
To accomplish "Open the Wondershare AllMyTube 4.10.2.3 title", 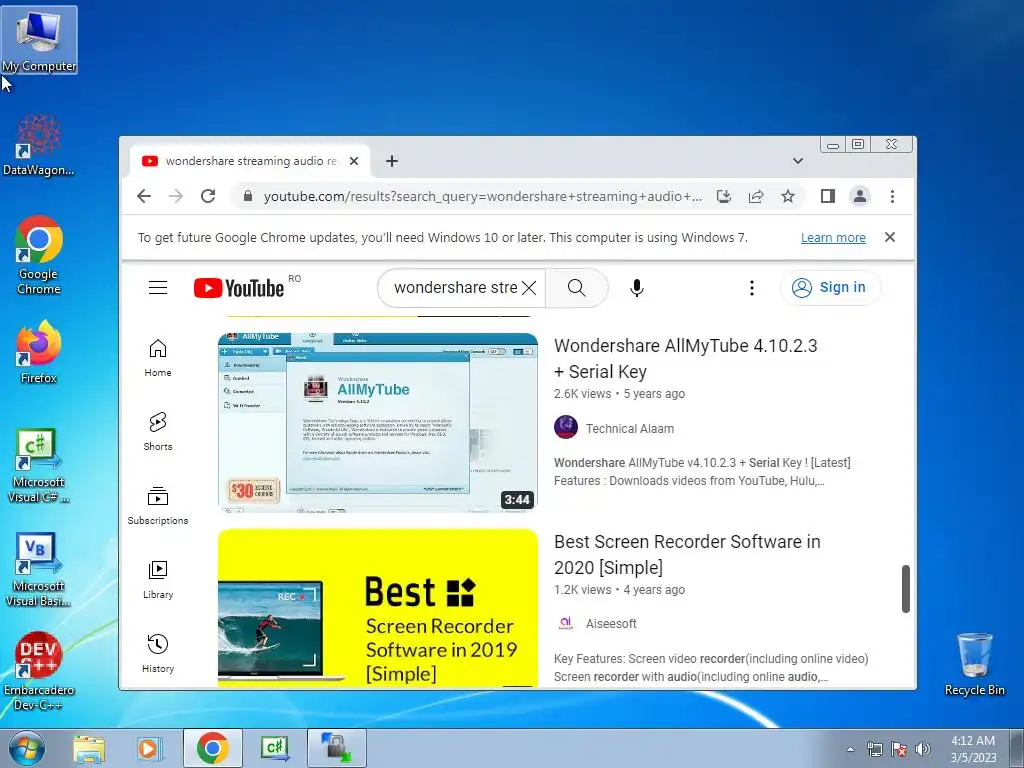I will point(686,359).
